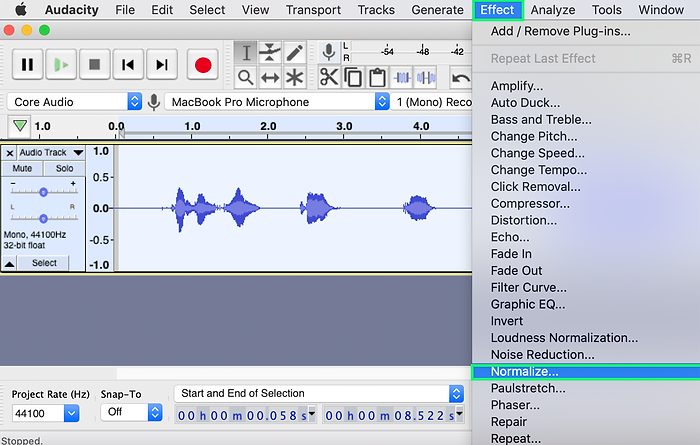Click the Trim audio outside selection icon
This screenshot has width=700, height=445.
[x=402, y=78]
